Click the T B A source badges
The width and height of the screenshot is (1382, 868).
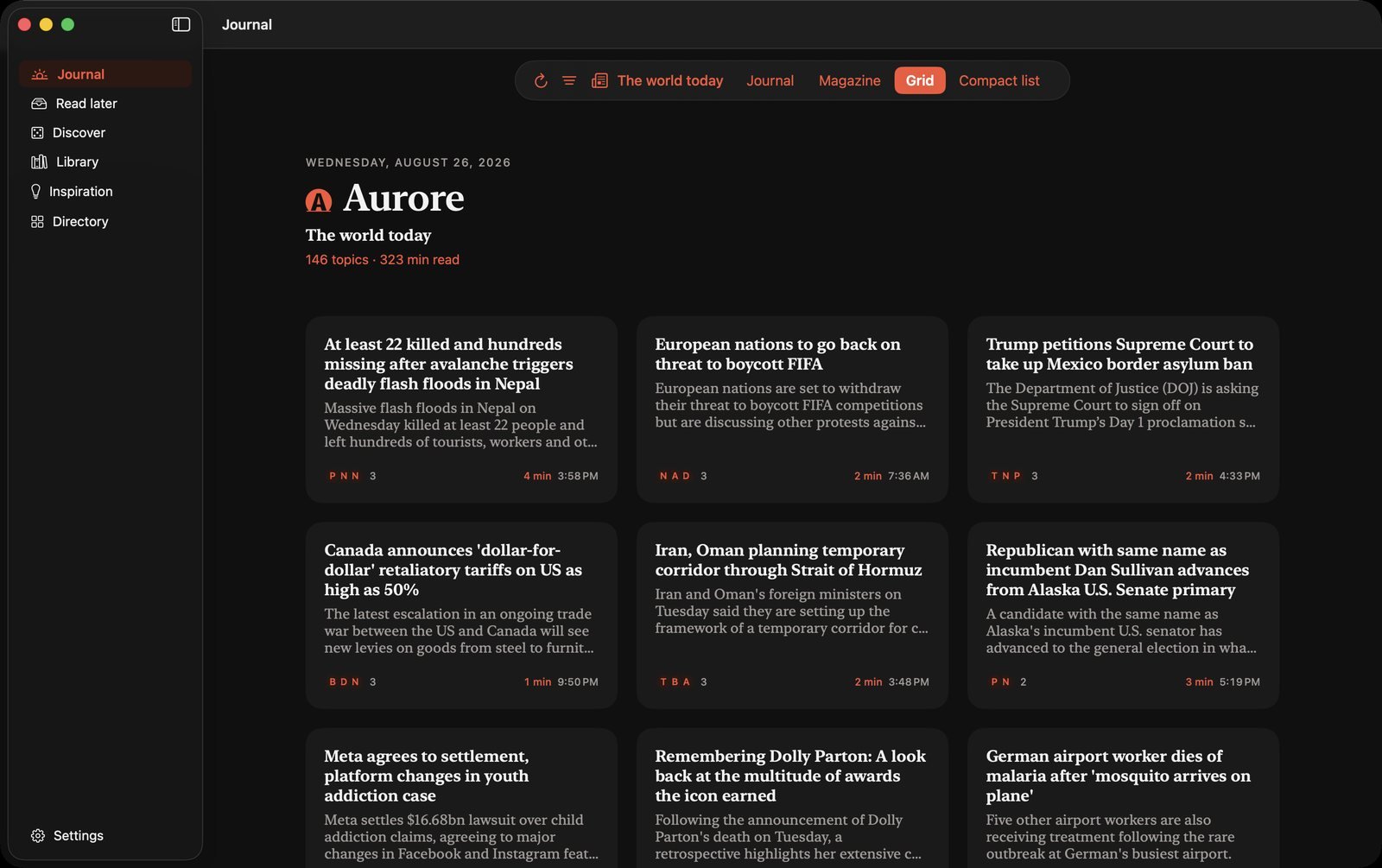675,682
